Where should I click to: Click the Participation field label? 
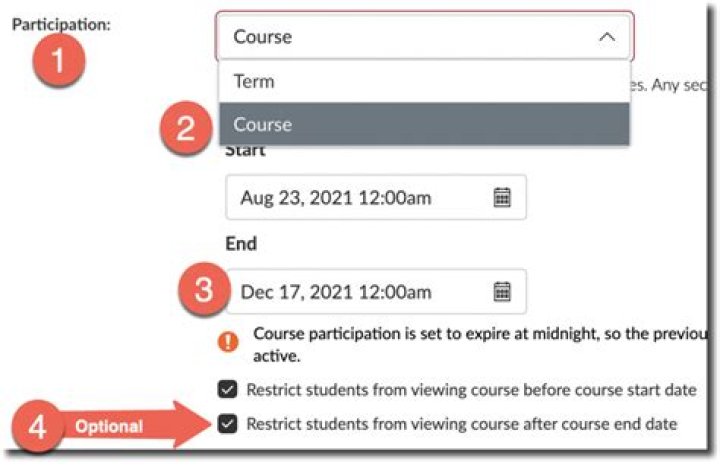point(60,23)
